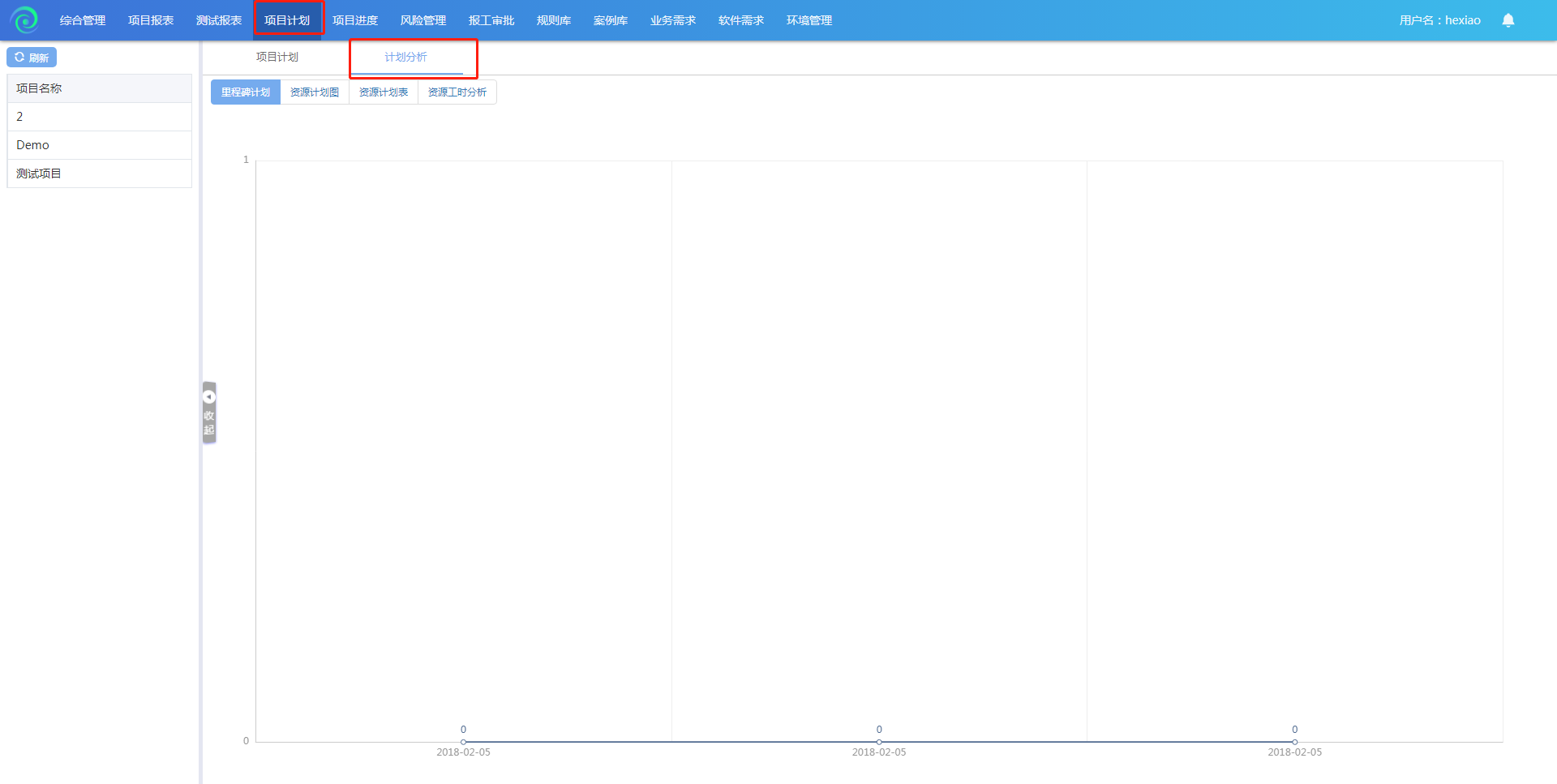Open the 风险管理 section

(423, 20)
